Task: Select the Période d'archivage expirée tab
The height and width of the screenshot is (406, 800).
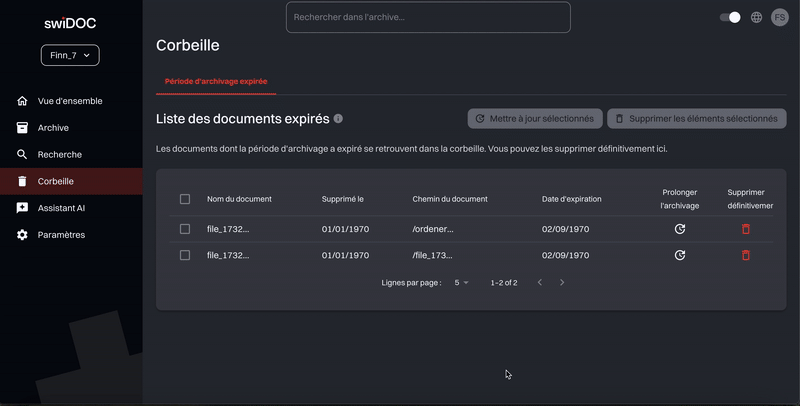Action: point(215,81)
